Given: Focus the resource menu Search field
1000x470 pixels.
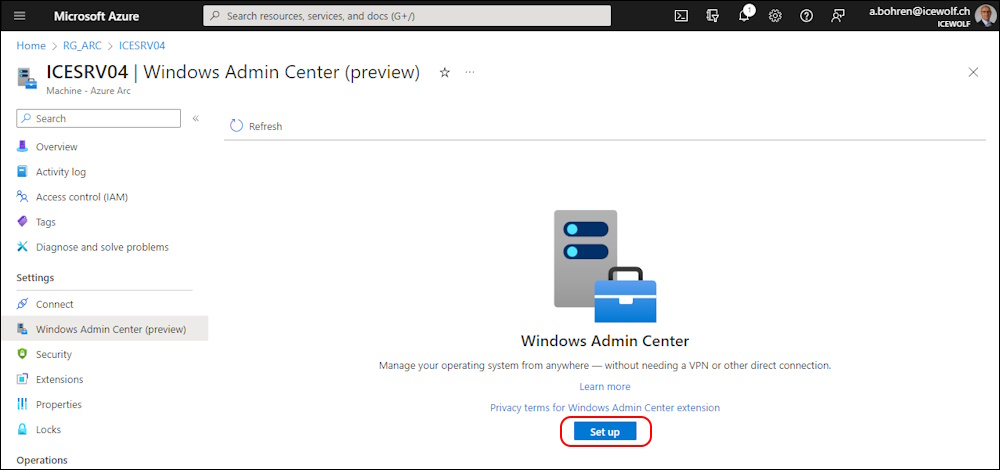Looking at the screenshot, I should (x=98, y=118).
